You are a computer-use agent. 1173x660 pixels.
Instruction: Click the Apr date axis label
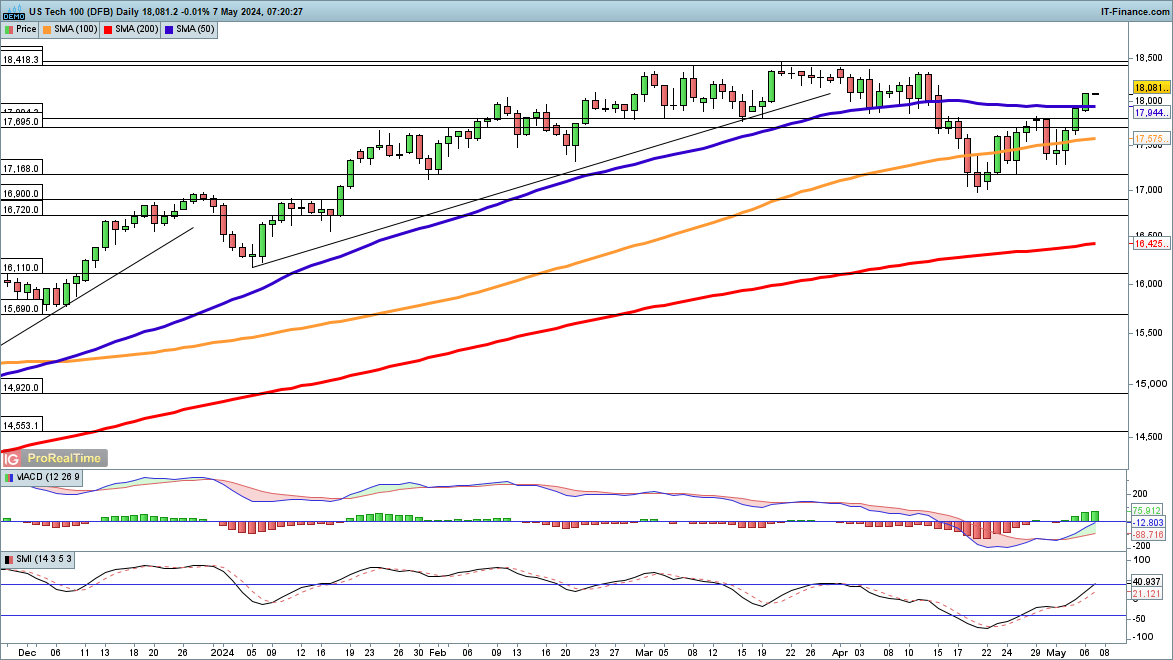tap(839, 653)
